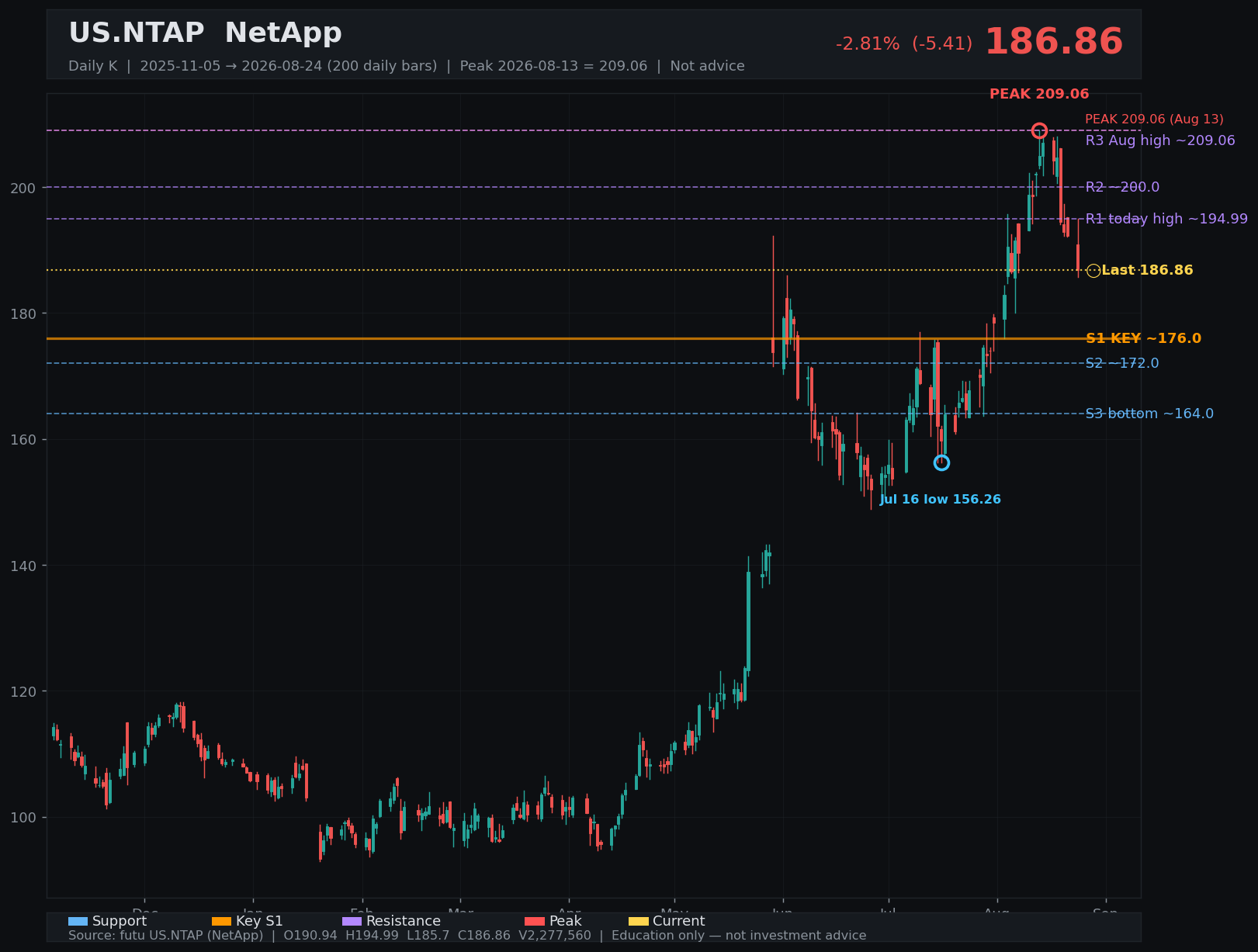Click the 120 y-axis tick label
The width and height of the screenshot is (1258, 952).
point(24,691)
